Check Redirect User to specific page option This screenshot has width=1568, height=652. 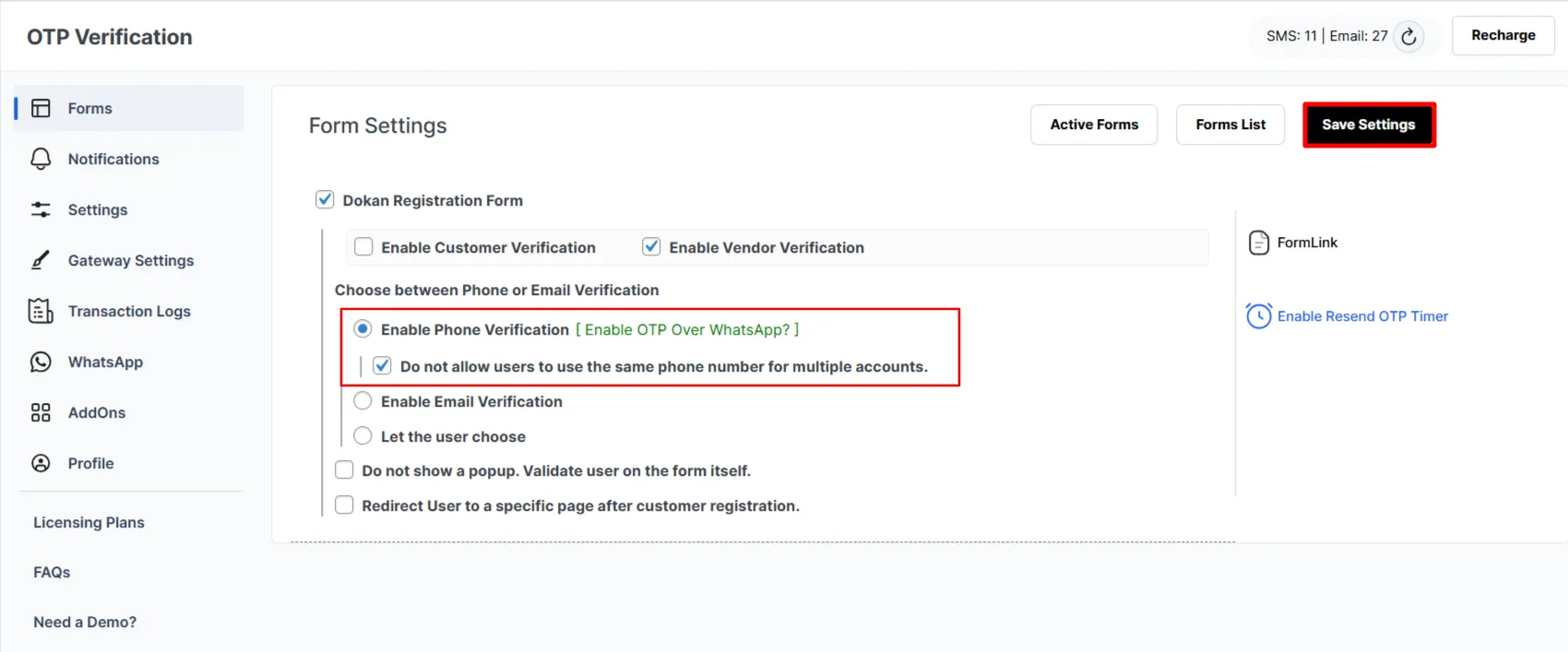344,504
